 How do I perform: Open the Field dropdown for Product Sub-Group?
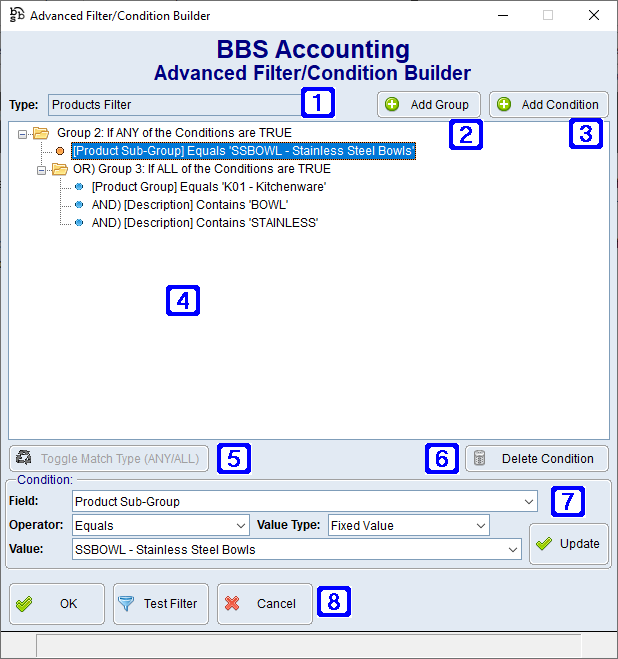point(528,501)
